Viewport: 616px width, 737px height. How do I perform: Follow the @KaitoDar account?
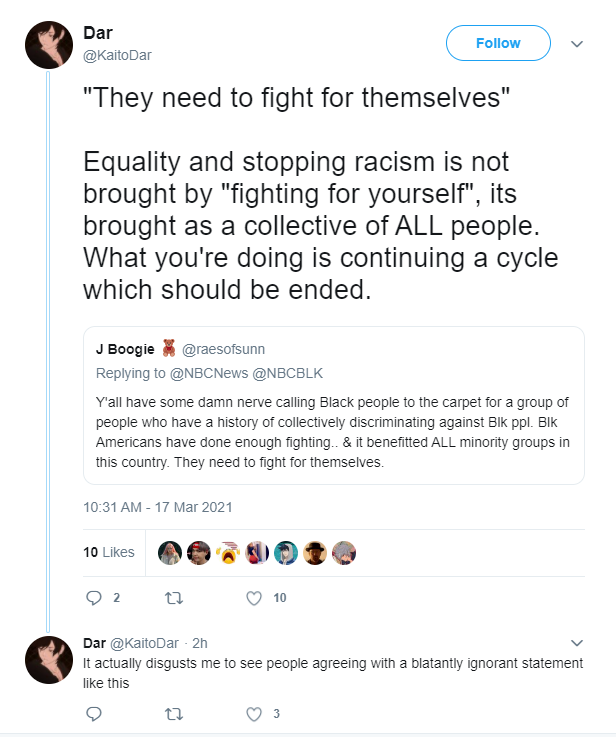(498, 43)
